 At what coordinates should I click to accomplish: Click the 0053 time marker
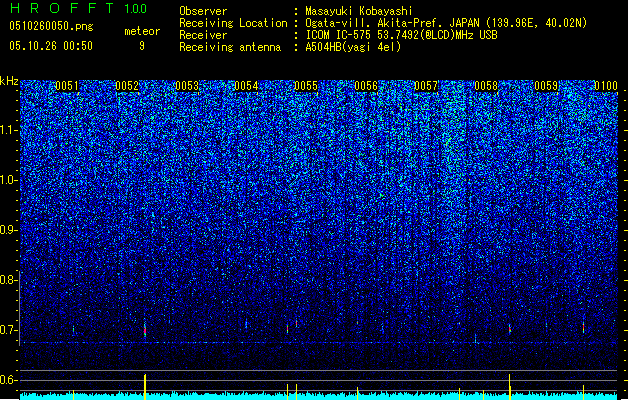(187, 86)
